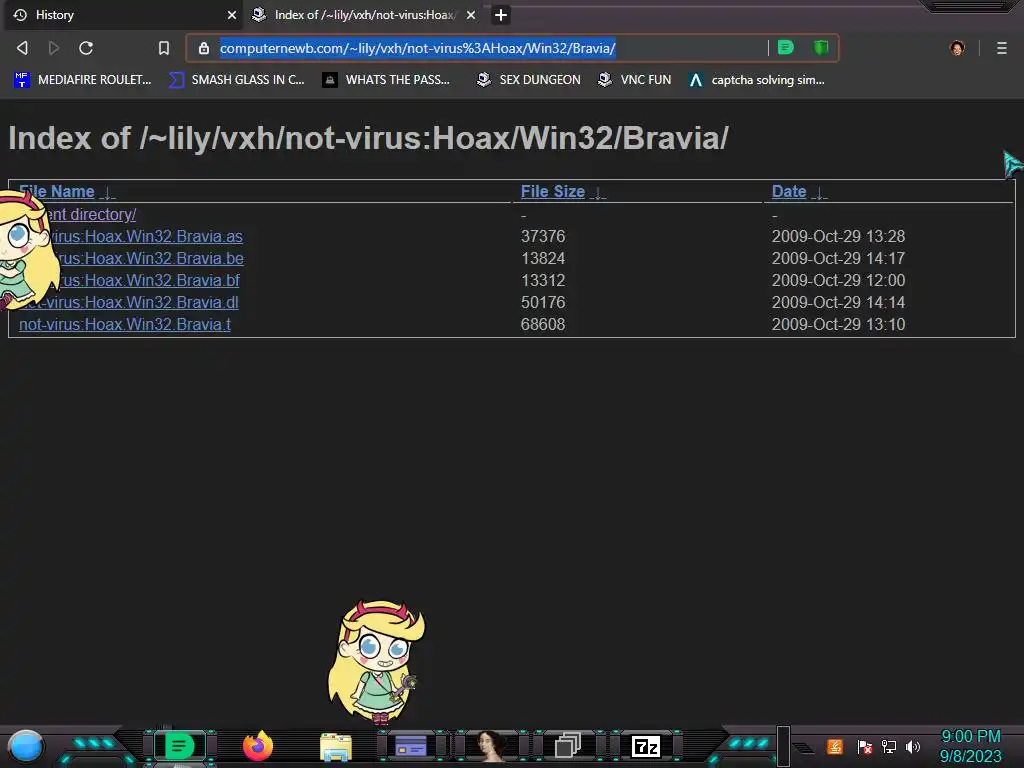
Task: Click the date 2009-Oct-29 14:17
Action: click(x=839, y=259)
